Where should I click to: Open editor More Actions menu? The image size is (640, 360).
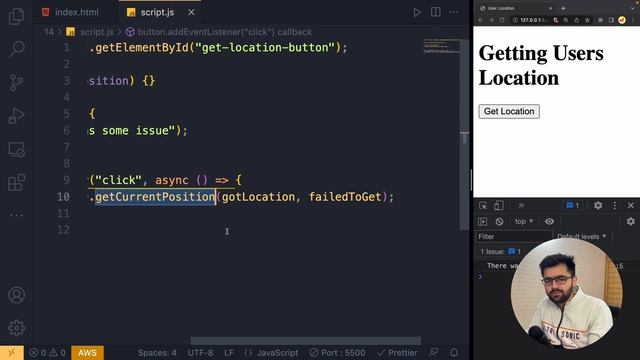pyautogui.click(x=453, y=12)
